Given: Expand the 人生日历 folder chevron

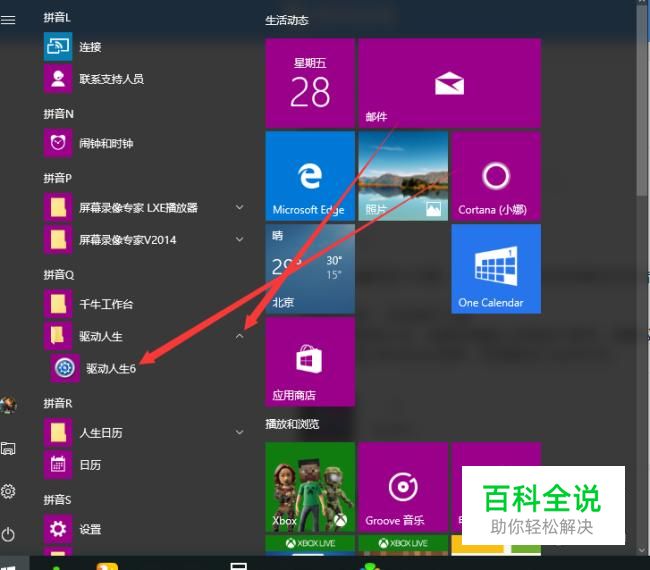Looking at the screenshot, I should pos(240,432).
